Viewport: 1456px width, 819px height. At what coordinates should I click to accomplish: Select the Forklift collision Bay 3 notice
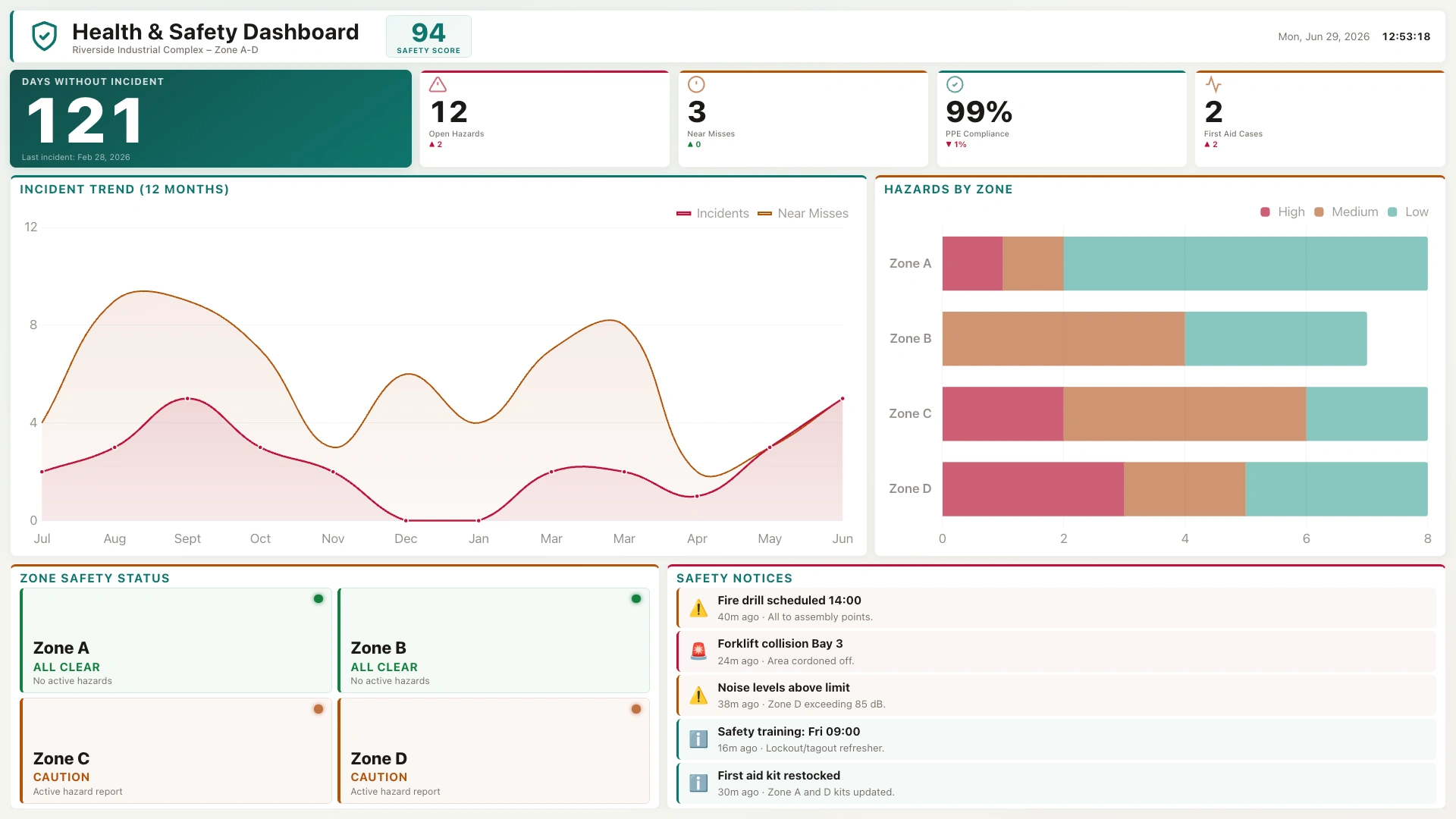[1056, 651]
